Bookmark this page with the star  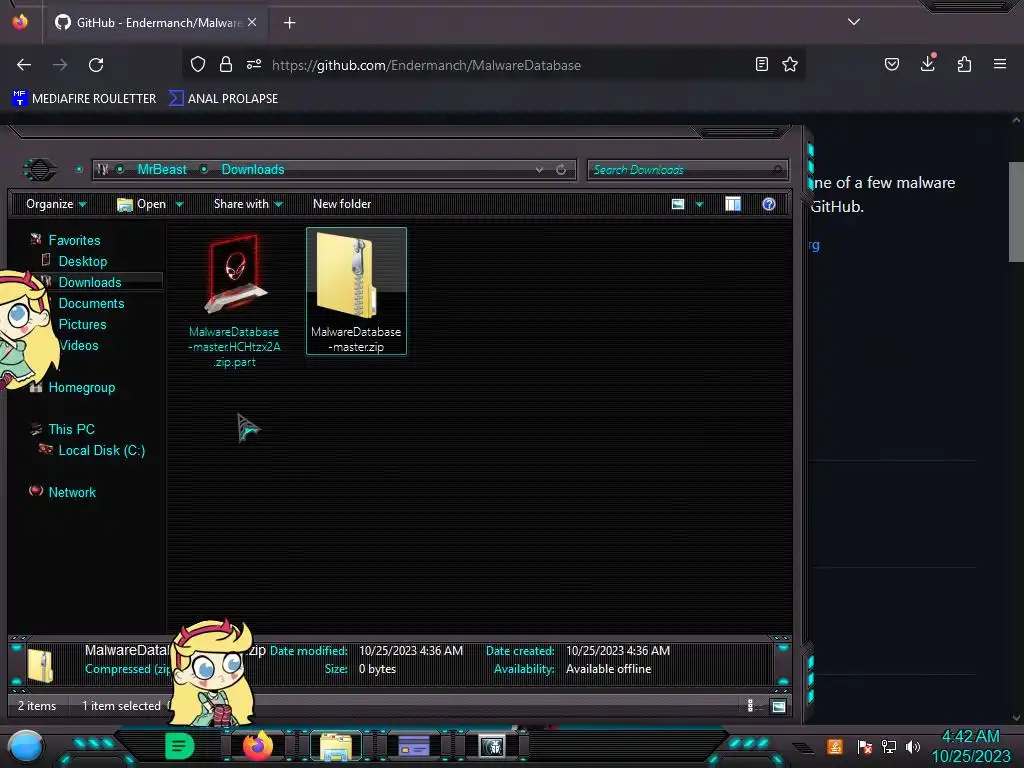click(790, 64)
